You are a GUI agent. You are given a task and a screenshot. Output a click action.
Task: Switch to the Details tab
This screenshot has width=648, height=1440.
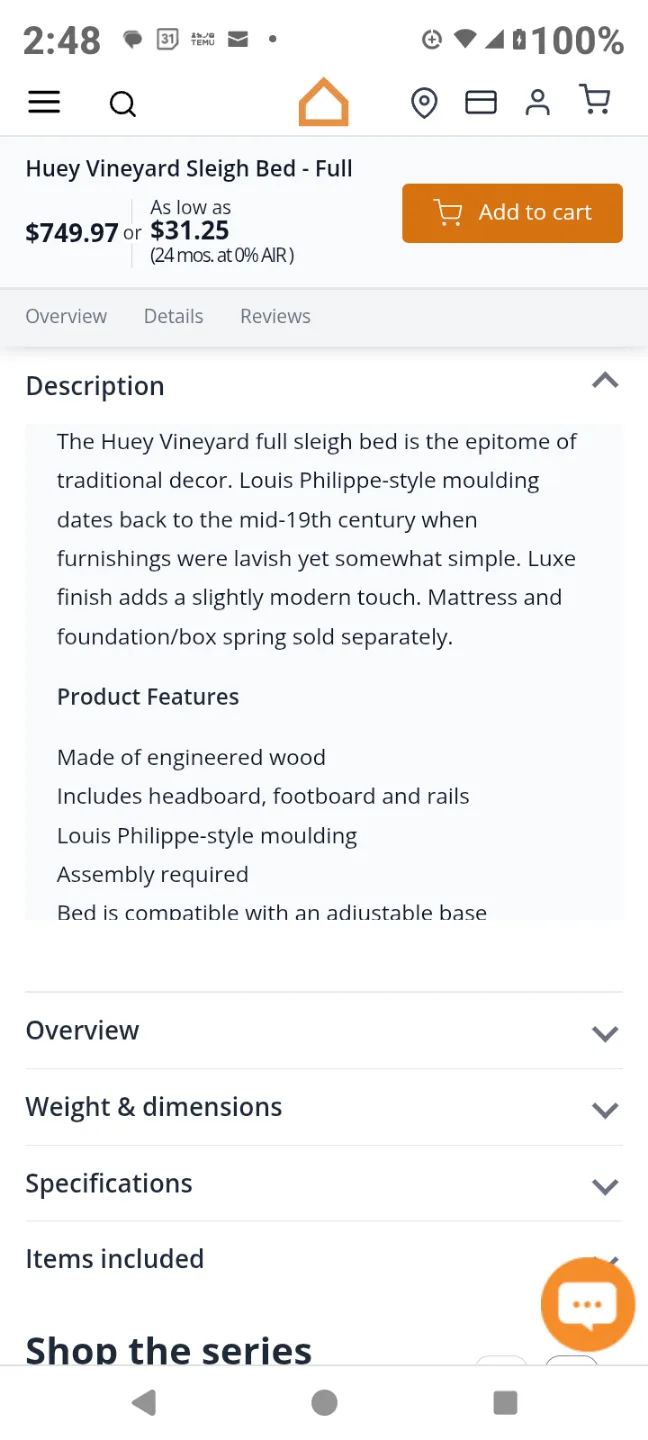[173, 316]
